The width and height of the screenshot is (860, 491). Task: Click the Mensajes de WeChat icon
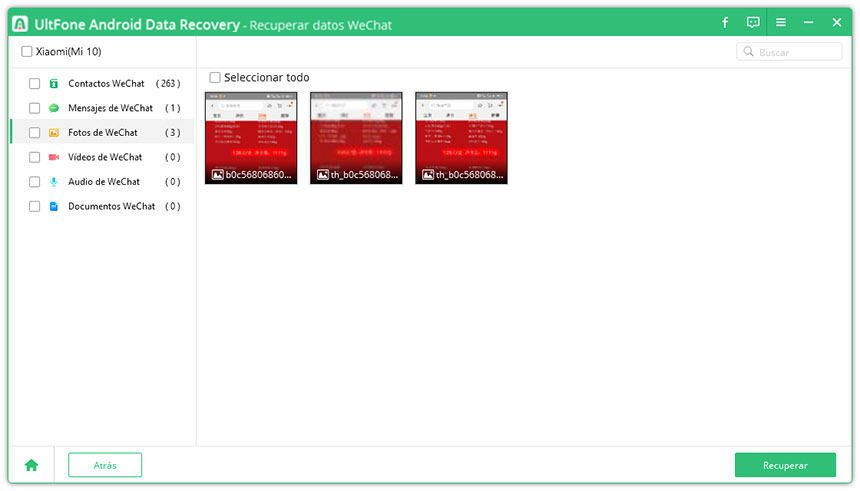click(54, 108)
